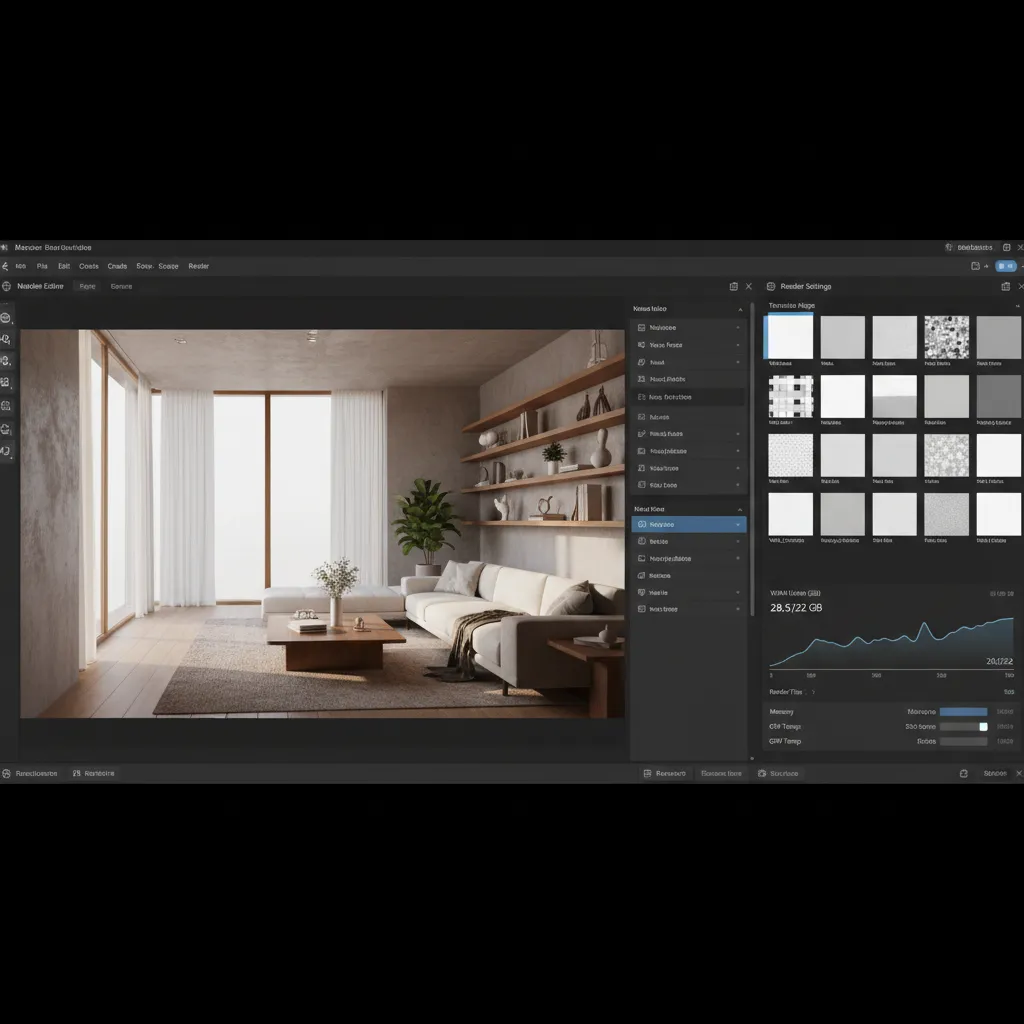1024x1024 pixels.
Task: Click the center button in the bottom bar
Action: pyautogui.click(x=721, y=773)
